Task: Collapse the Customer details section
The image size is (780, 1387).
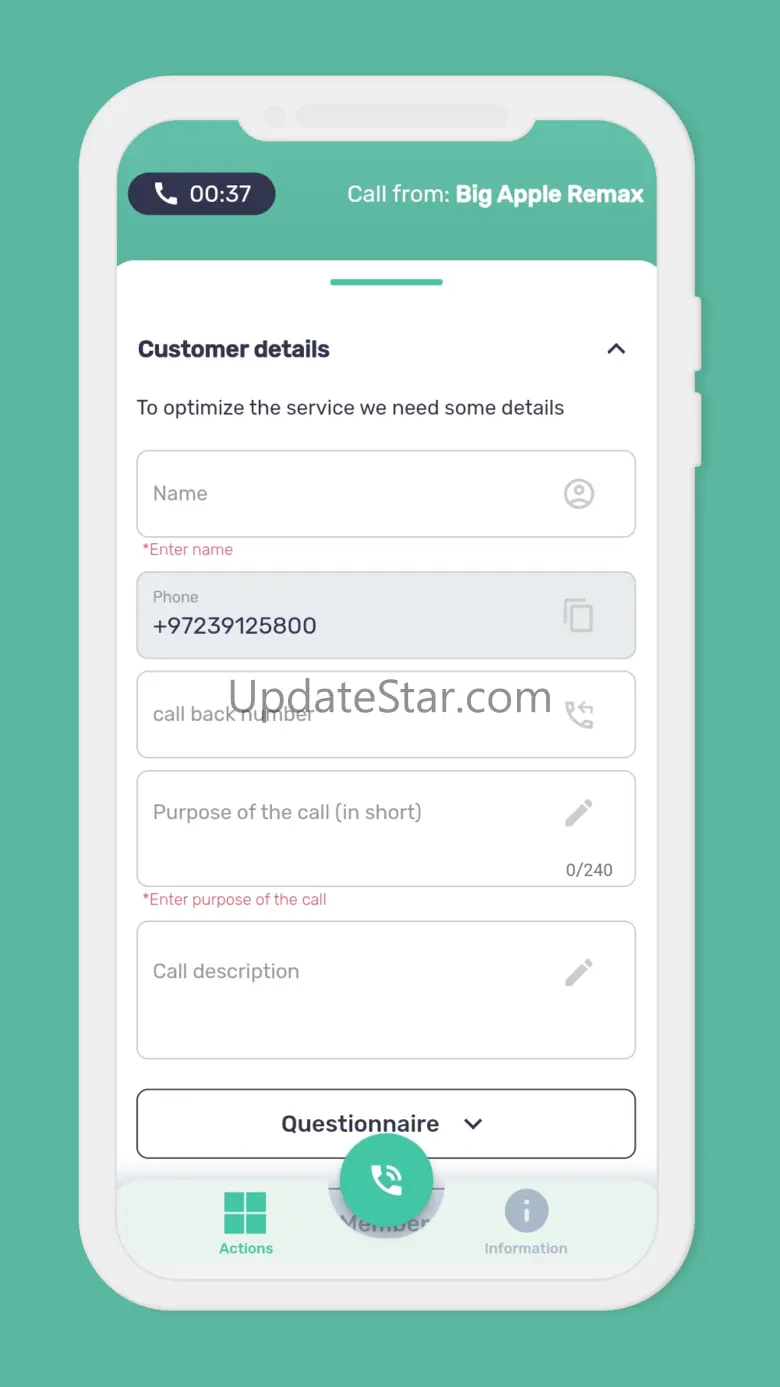Action: (616, 349)
